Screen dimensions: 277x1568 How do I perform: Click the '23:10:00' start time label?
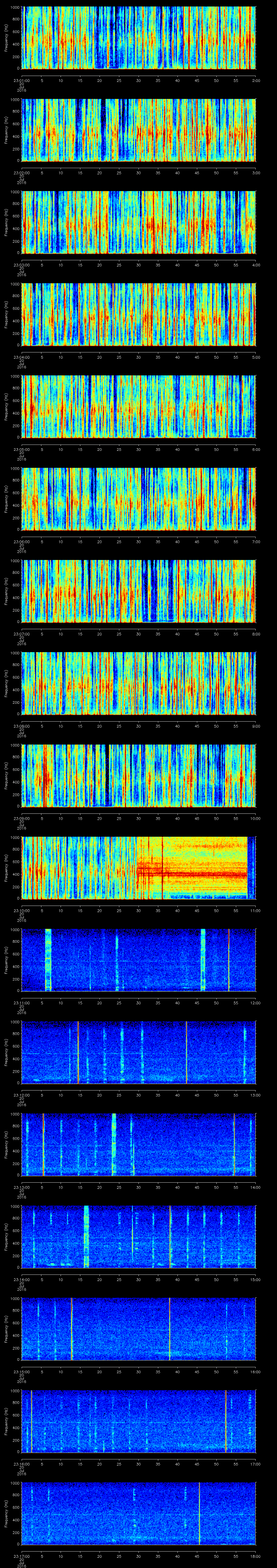click(x=21, y=910)
